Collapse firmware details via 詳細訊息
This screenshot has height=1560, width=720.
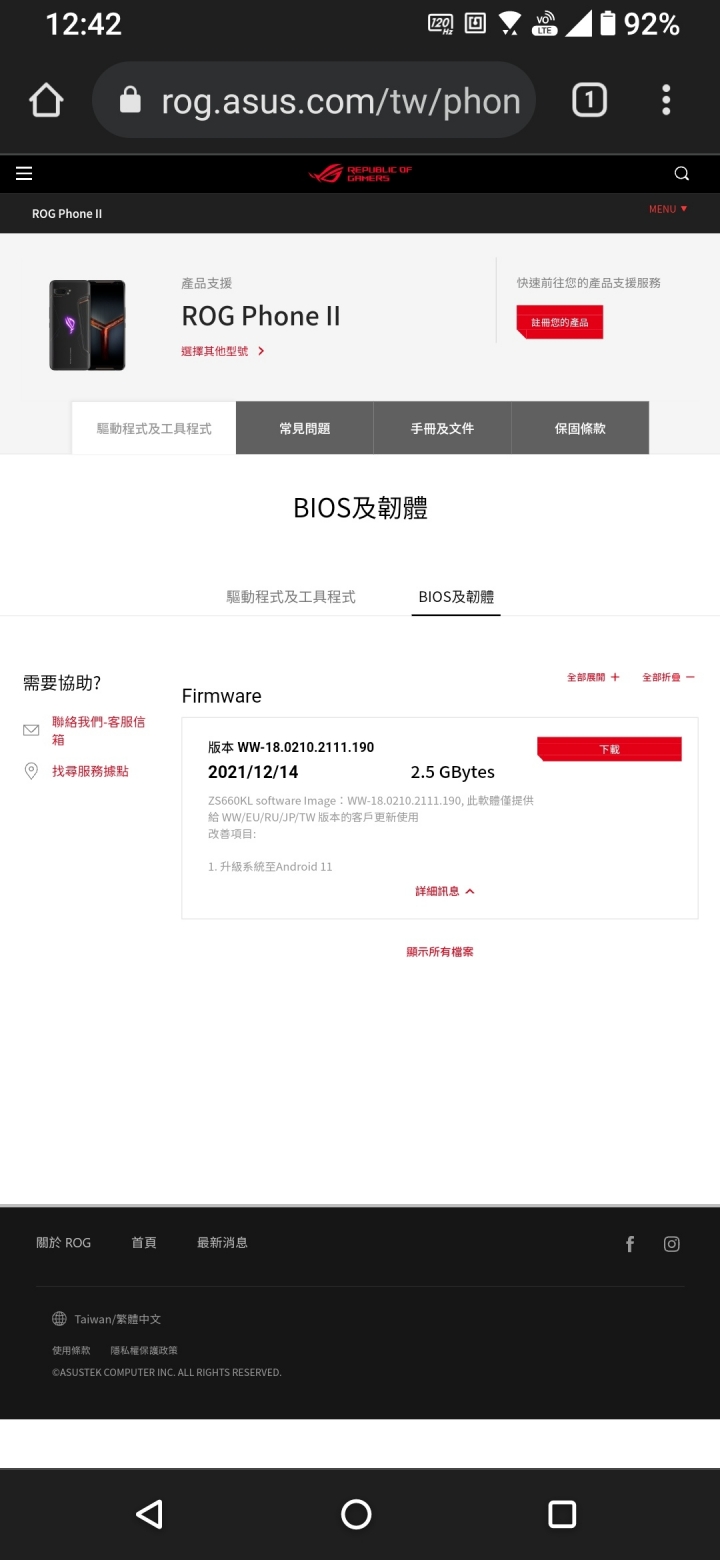point(445,891)
